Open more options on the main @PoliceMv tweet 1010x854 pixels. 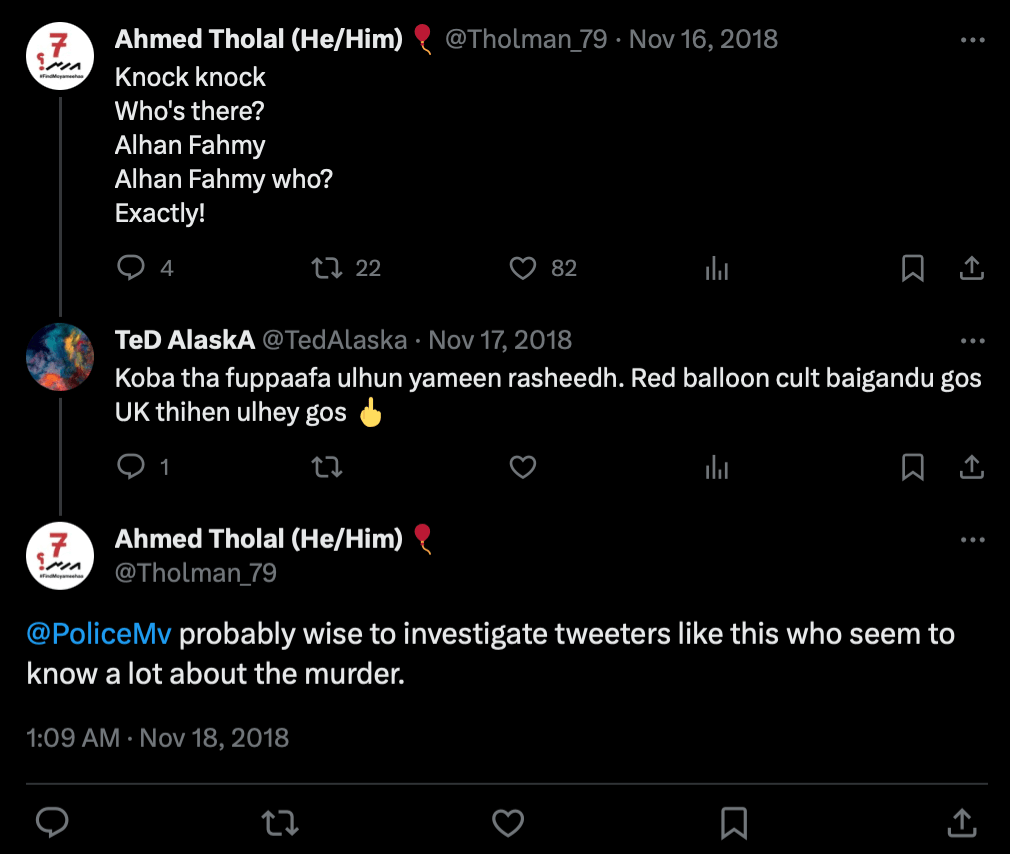972,540
